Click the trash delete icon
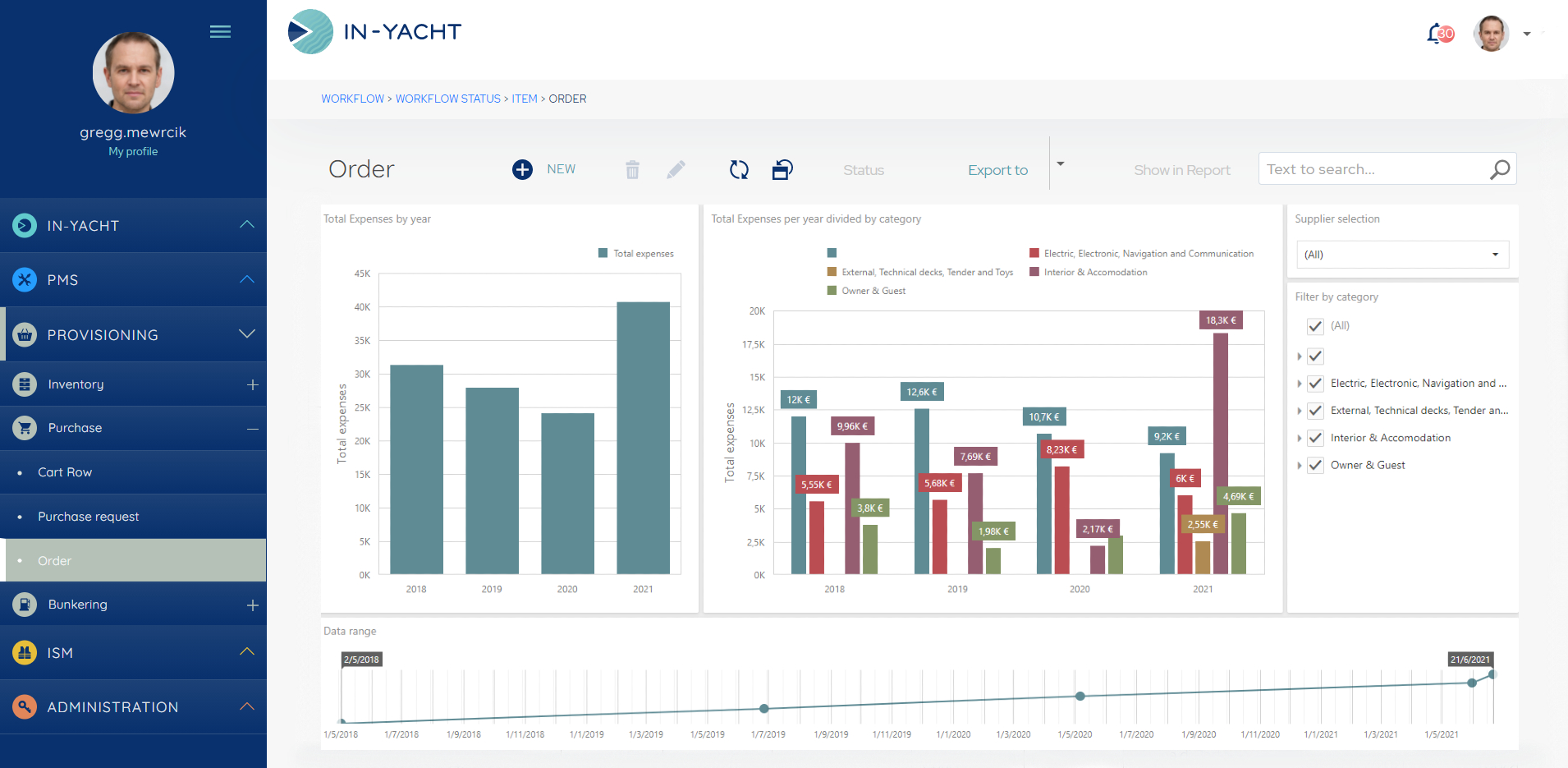The height and width of the screenshot is (768, 1568). point(632,170)
